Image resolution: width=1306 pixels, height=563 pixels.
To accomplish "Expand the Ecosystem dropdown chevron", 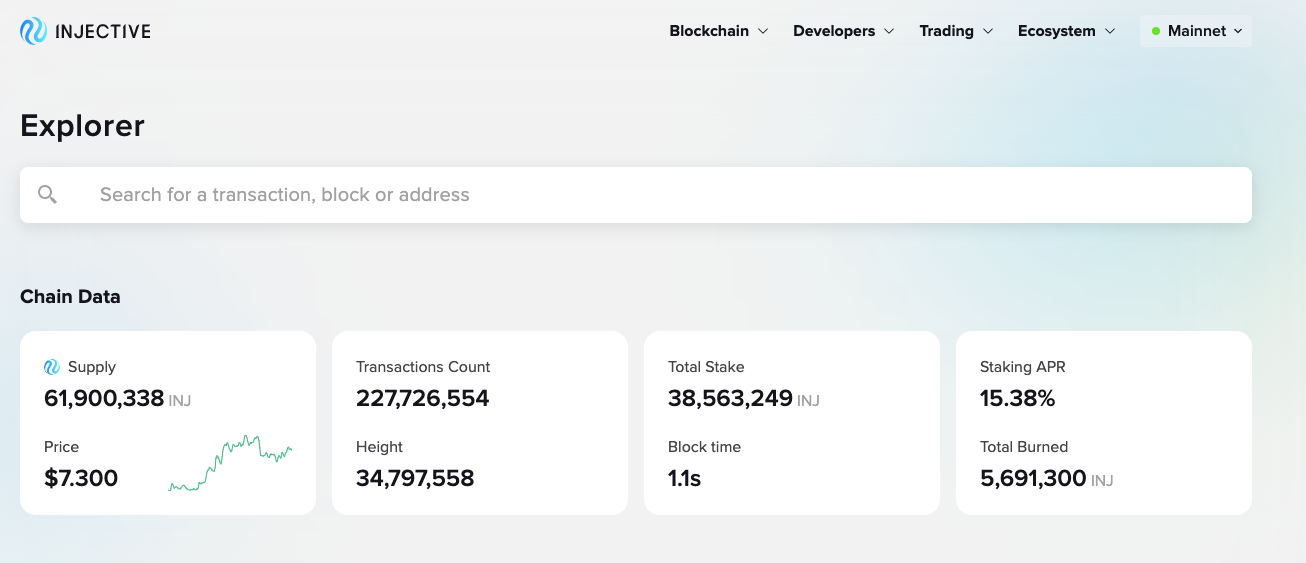I will pos(1110,31).
